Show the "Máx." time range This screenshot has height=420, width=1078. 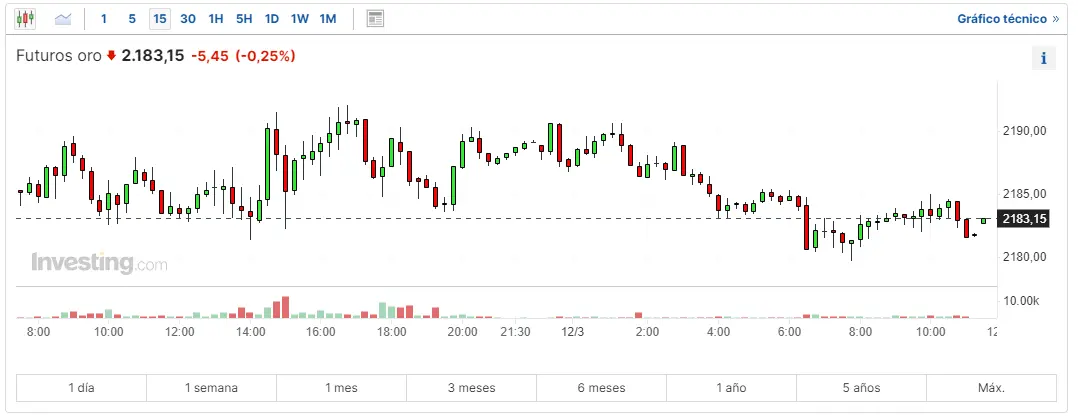[990, 388]
